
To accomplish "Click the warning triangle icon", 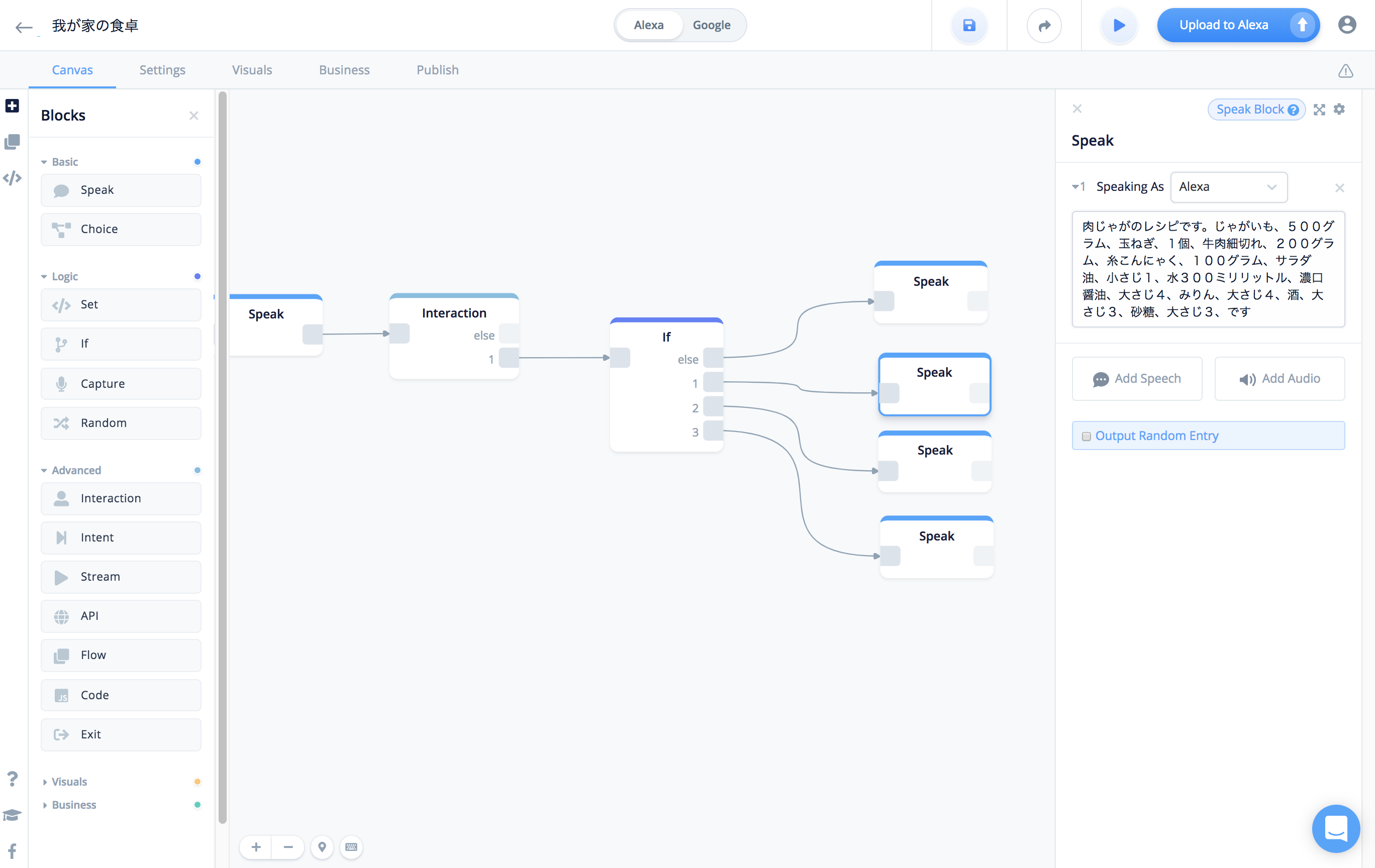I will tap(1345, 71).
